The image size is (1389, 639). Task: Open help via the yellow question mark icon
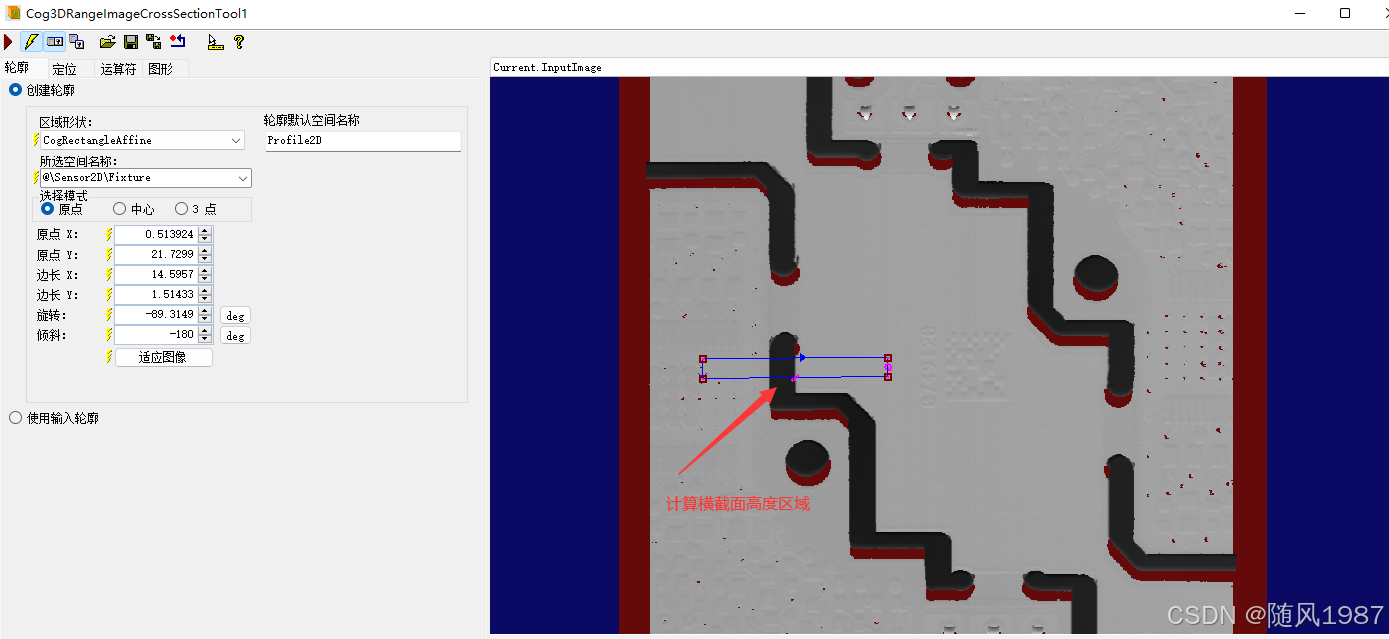pyautogui.click(x=239, y=42)
